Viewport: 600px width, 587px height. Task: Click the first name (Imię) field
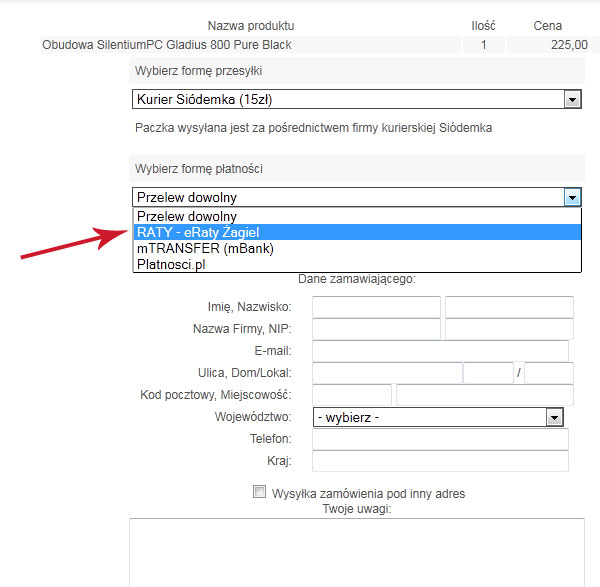(x=376, y=307)
